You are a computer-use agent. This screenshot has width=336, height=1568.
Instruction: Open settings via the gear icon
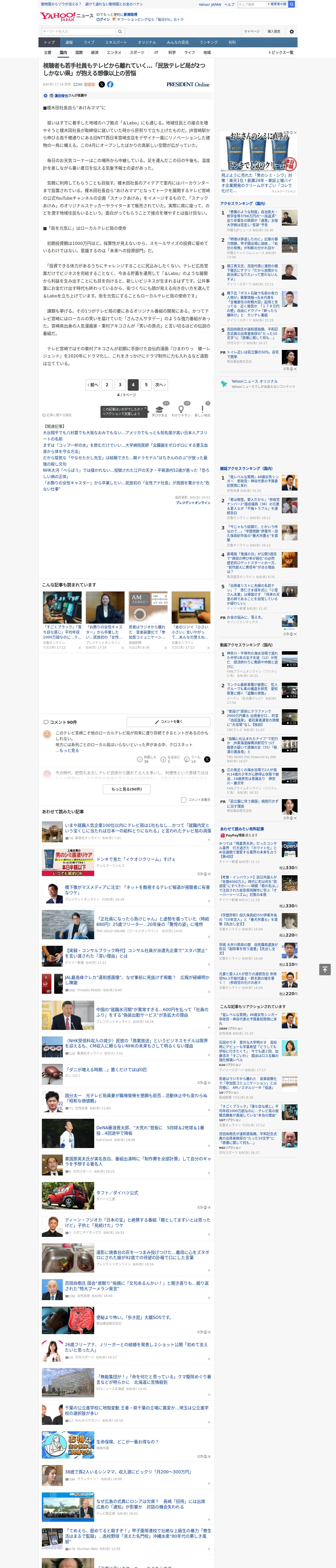[292, 32]
